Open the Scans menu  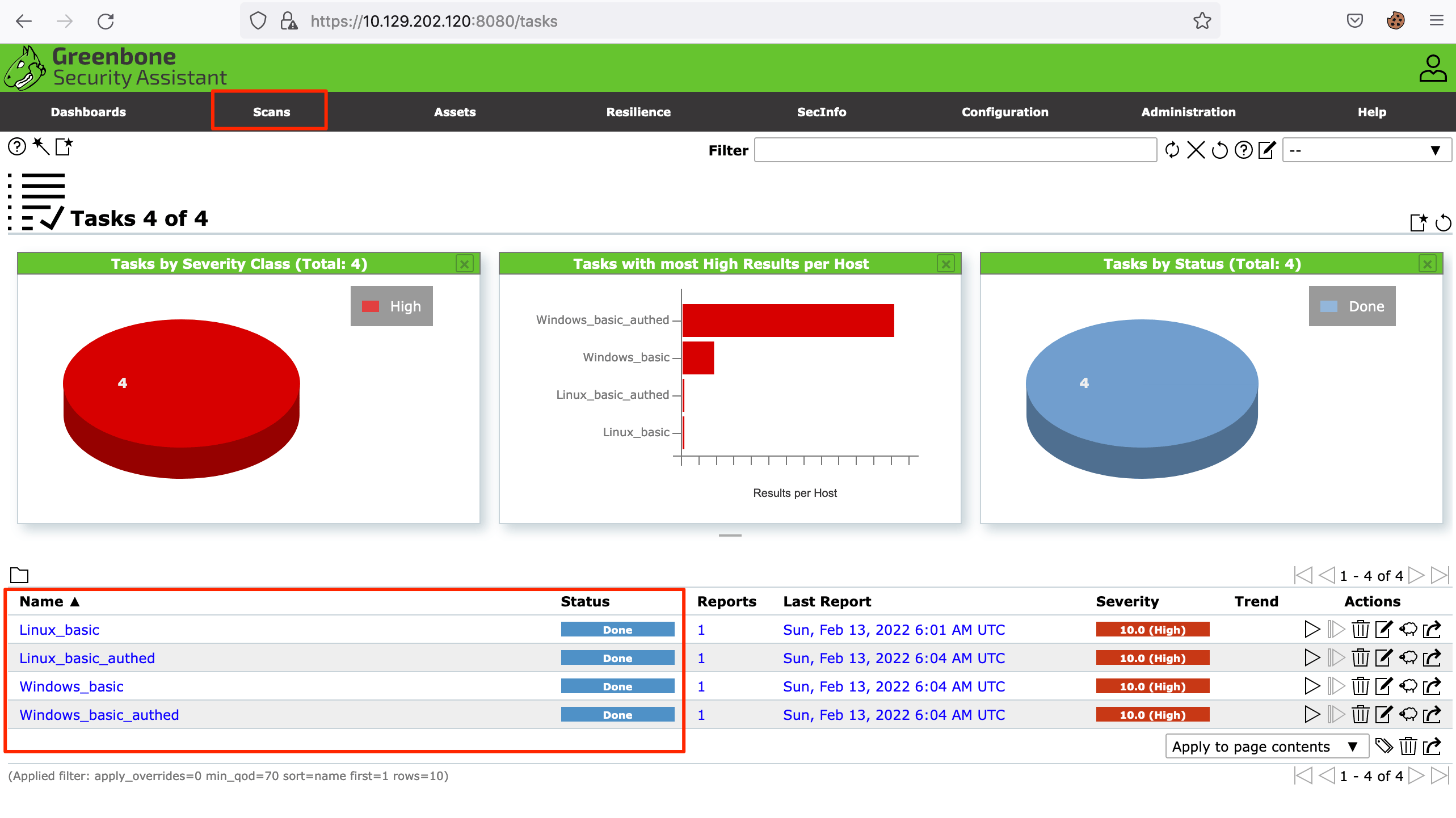click(x=271, y=112)
